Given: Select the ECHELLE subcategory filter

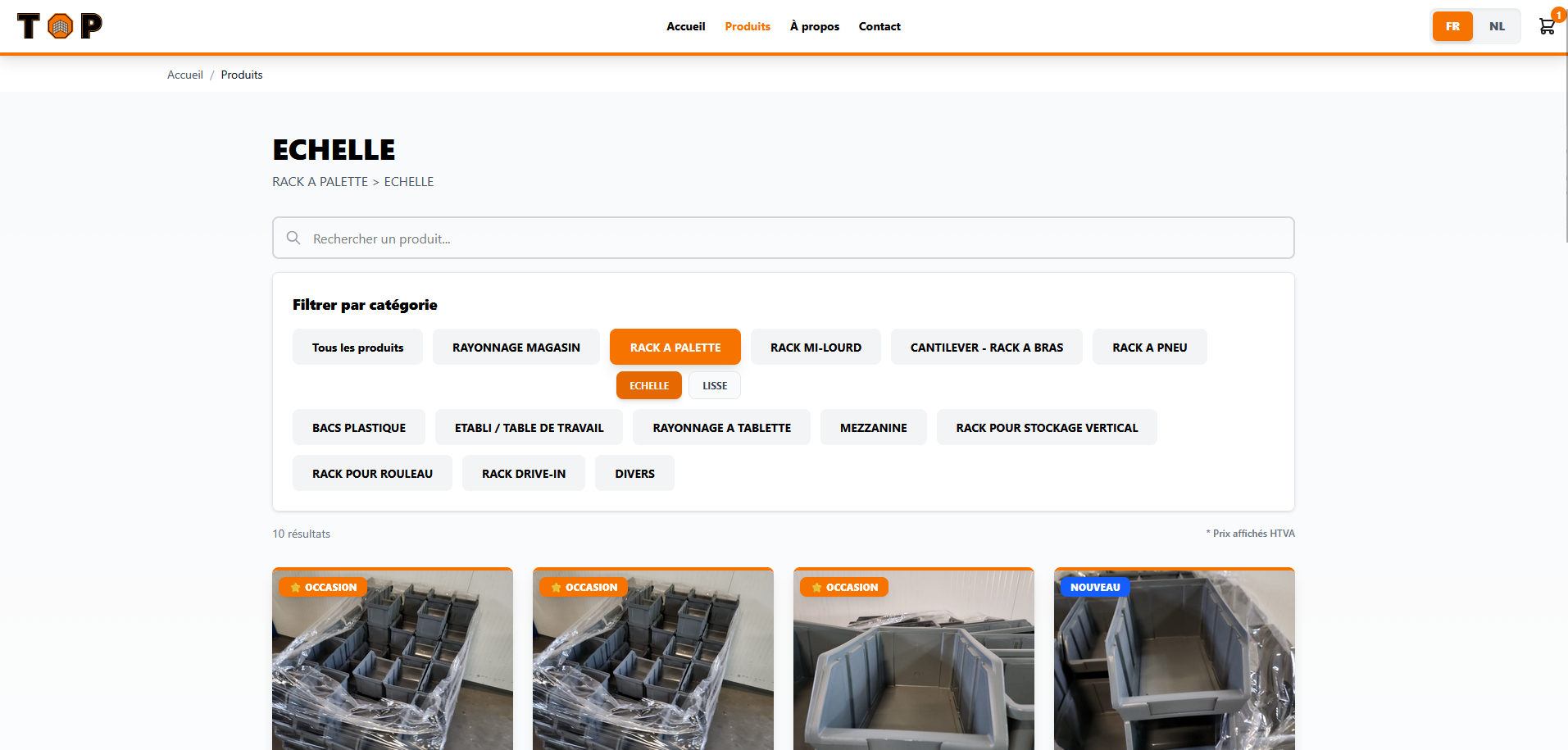Looking at the screenshot, I should [648, 385].
